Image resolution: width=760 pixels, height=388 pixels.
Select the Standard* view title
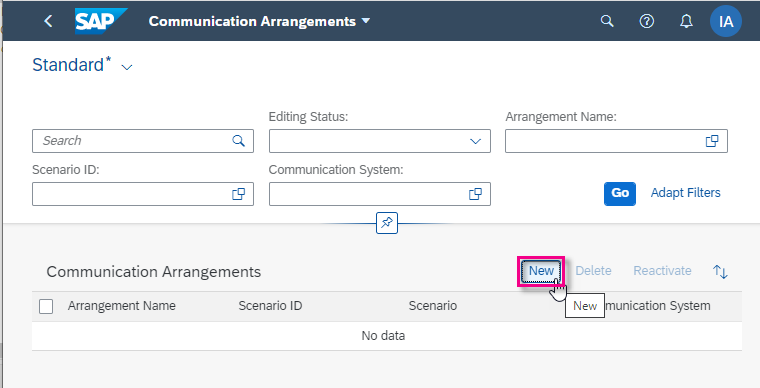pos(72,64)
